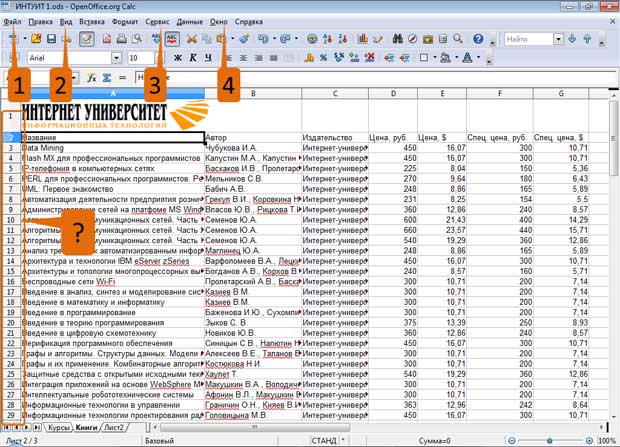Delete a decimal place
Image resolution: width=620 pixels, height=447 pixels.
[370, 58]
